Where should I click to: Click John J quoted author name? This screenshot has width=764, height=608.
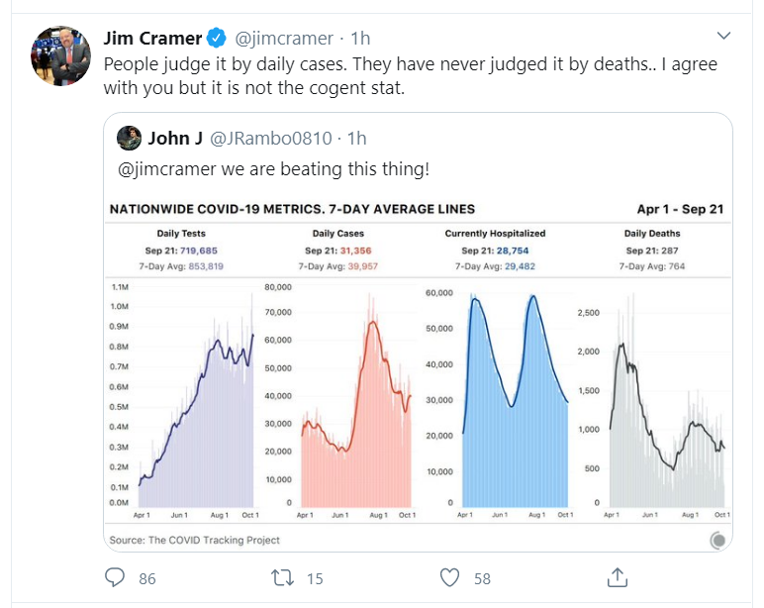[x=176, y=137]
